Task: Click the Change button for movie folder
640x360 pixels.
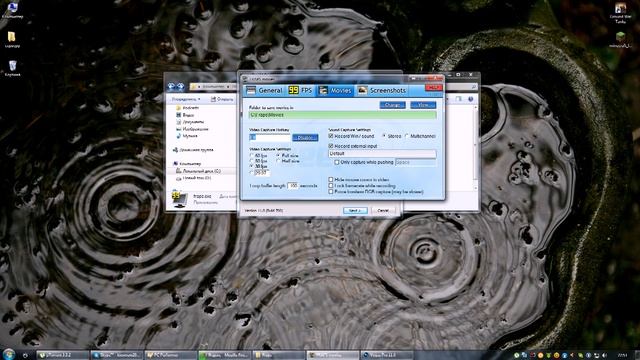Action: pos(392,105)
